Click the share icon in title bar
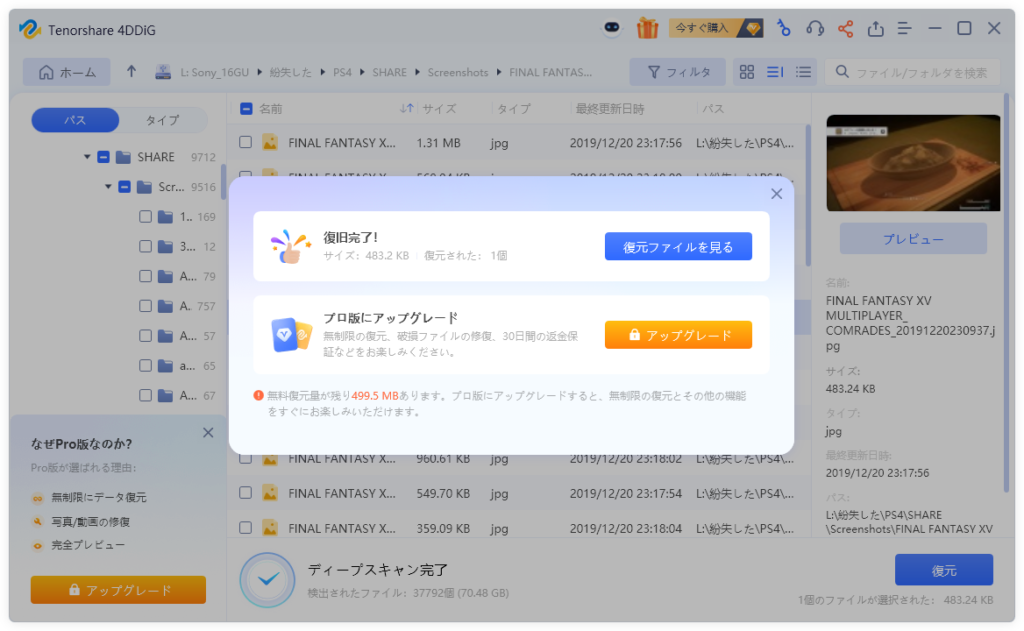The height and width of the screenshot is (631, 1024). (x=846, y=28)
